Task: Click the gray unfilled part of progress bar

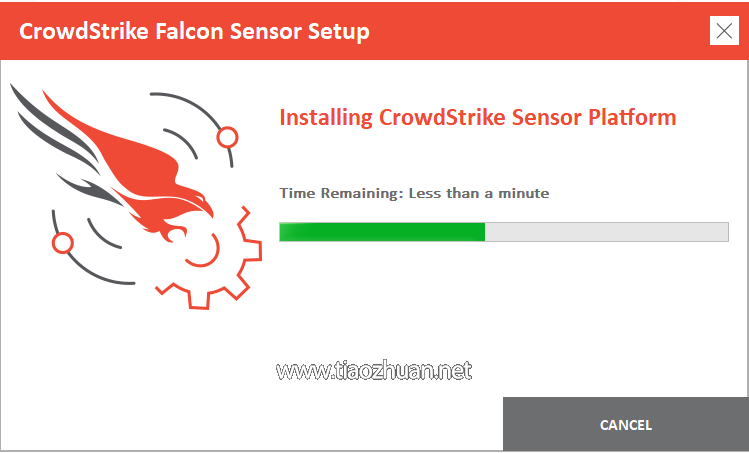Action: [607, 232]
